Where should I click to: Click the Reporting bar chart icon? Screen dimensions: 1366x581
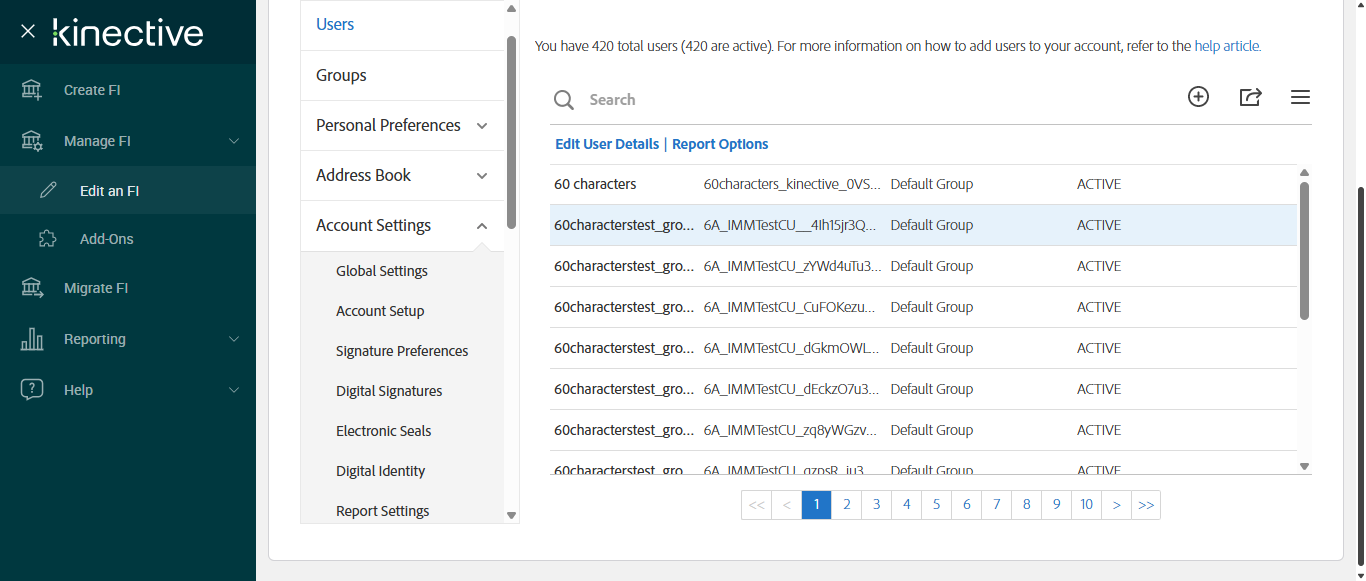pyautogui.click(x=32, y=339)
